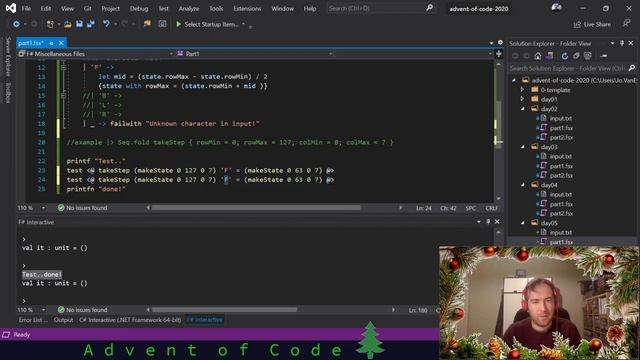Screen dimensions: 640x360
Task: Open the Server Explorer side tab
Action: pyautogui.click(x=8, y=56)
